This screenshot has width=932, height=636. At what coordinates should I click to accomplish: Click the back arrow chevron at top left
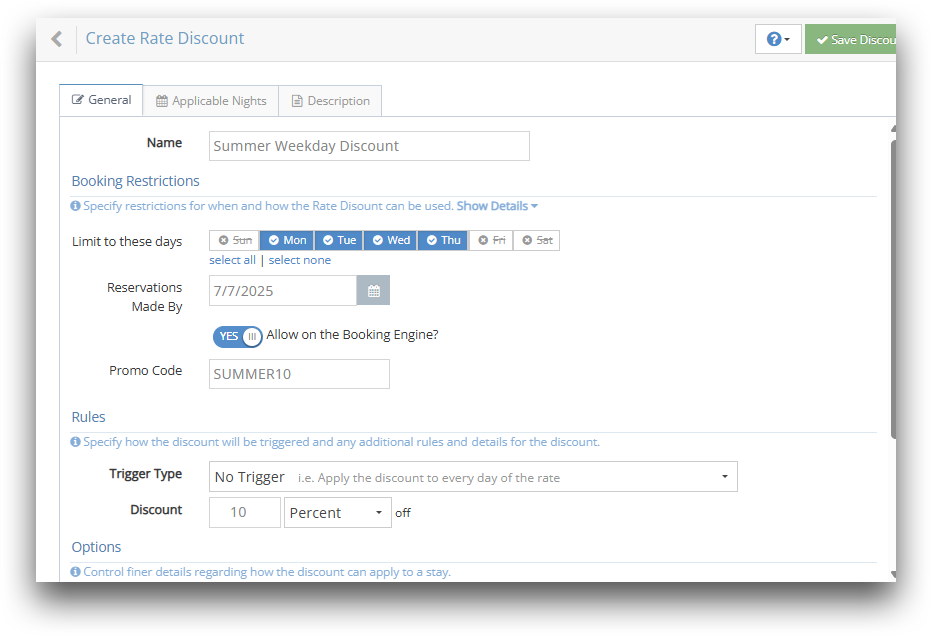point(57,38)
